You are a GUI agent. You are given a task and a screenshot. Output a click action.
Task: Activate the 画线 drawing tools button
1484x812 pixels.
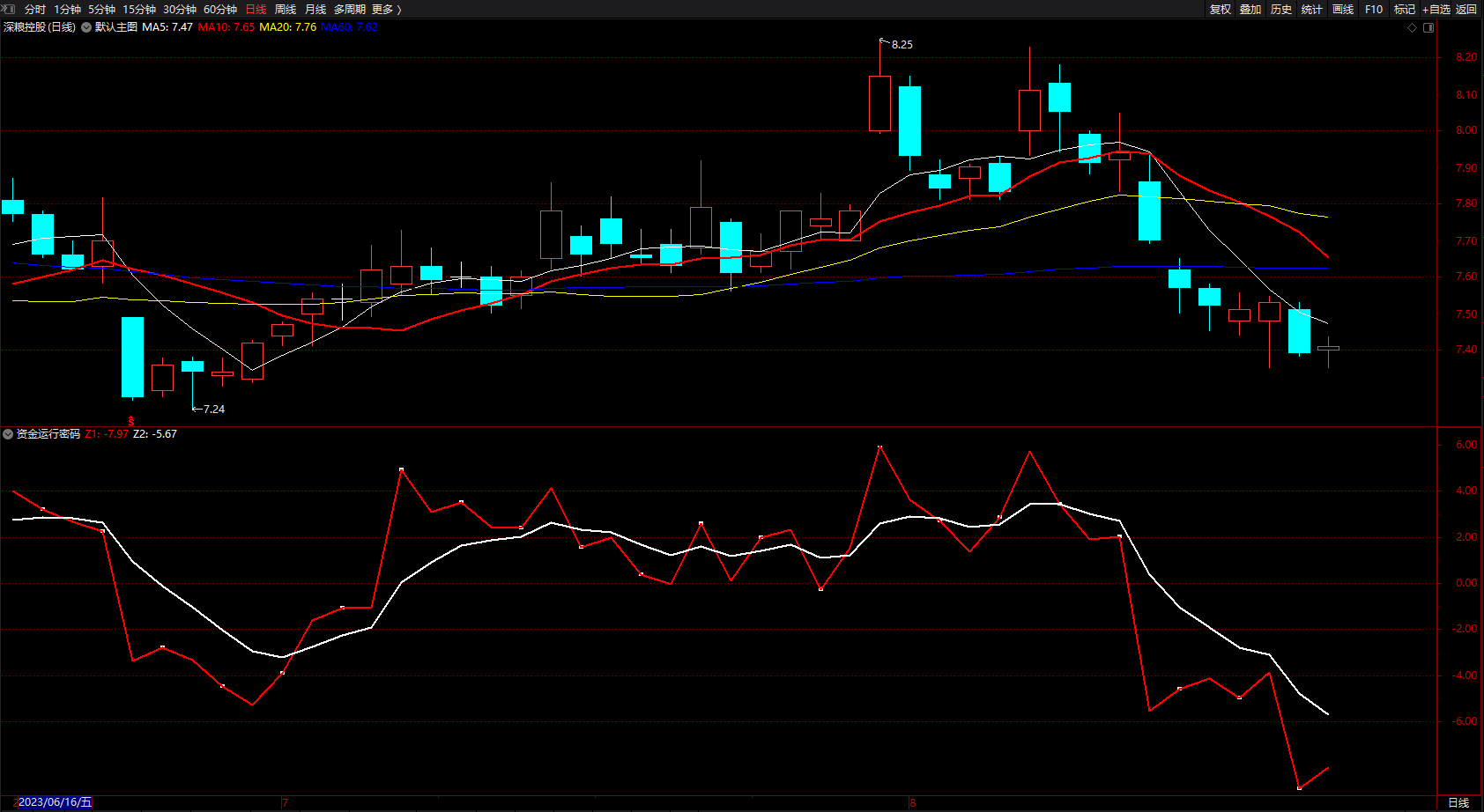(x=1343, y=10)
